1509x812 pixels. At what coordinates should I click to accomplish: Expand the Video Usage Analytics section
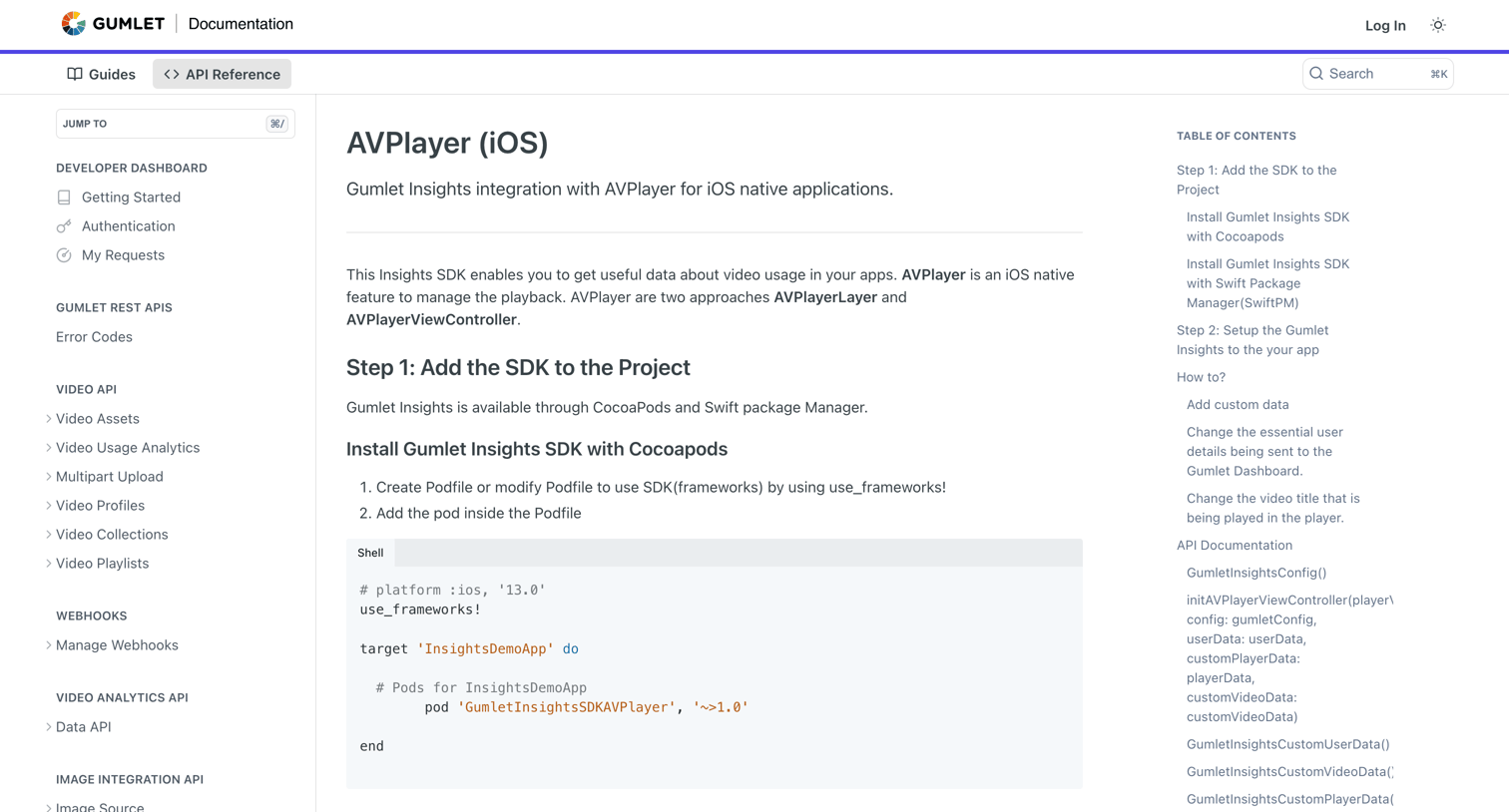pyautogui.click(x=49, y=448)
